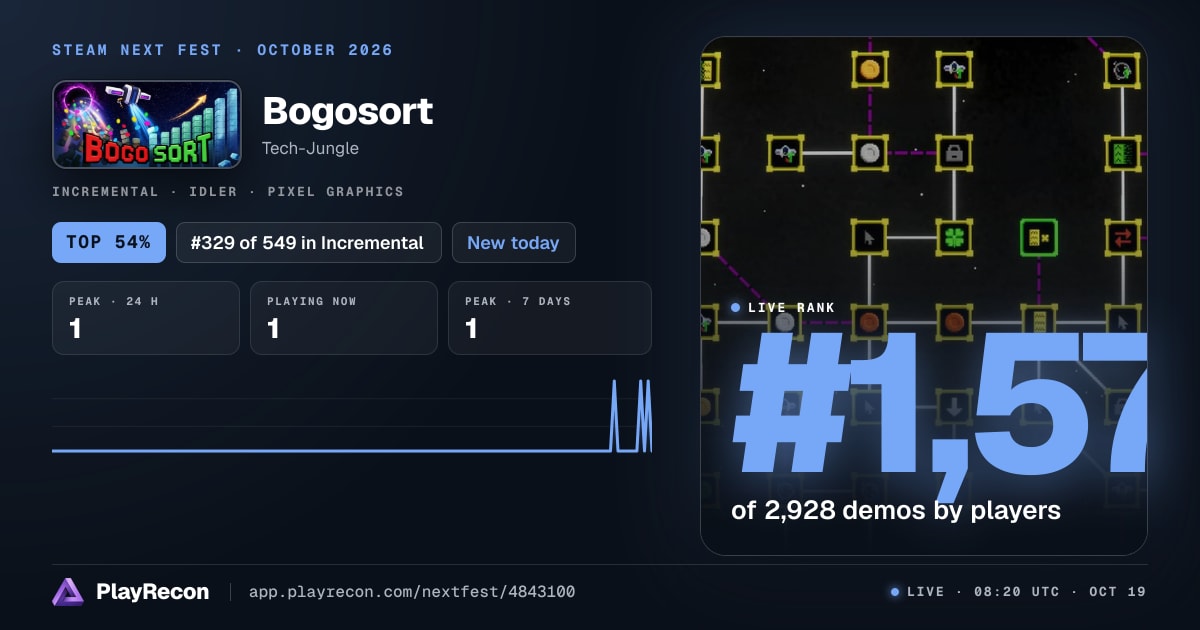Open the Playing Now stat card
Viewport: 1200px width, 630px height.
(x=344, y=318)
